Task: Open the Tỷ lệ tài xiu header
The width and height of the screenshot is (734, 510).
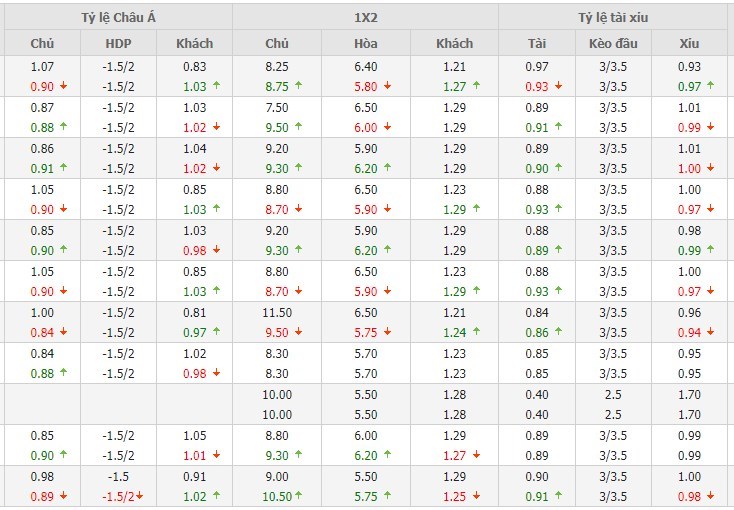Action: 617,17
